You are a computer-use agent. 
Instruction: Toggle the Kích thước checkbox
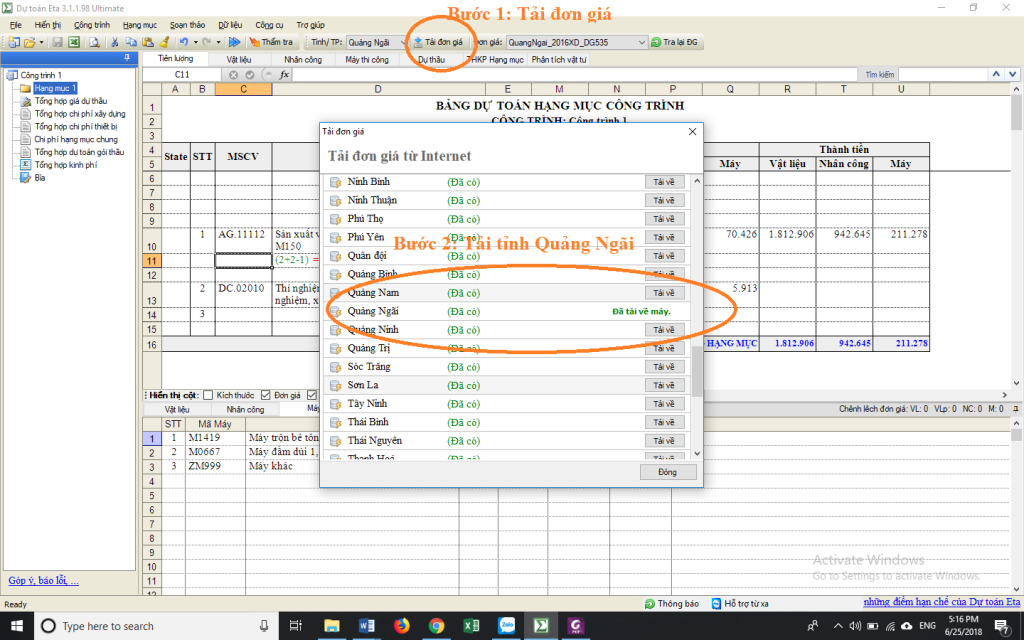pyautogui.click(x=208, y=395)
